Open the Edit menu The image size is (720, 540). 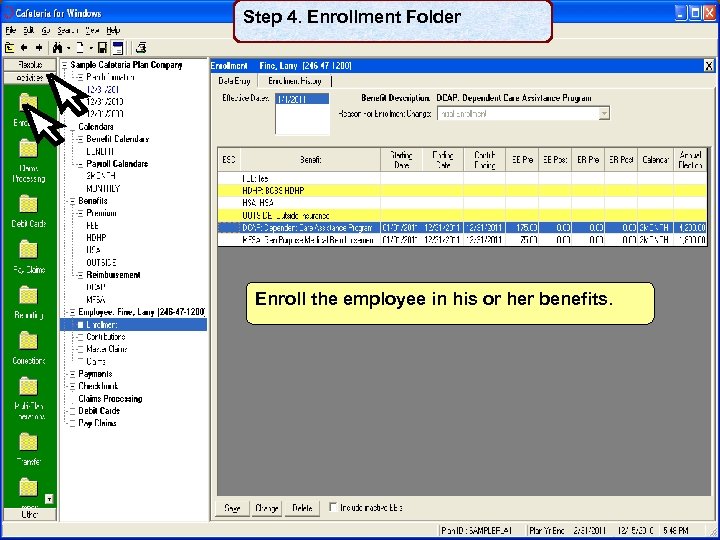28,31
